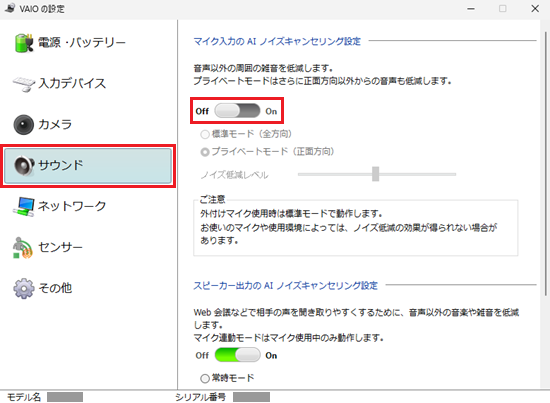The height and width of the screenshot is (403, 550).
Task: Click the sensor icon beside センサー
Action: click(23, 247)
